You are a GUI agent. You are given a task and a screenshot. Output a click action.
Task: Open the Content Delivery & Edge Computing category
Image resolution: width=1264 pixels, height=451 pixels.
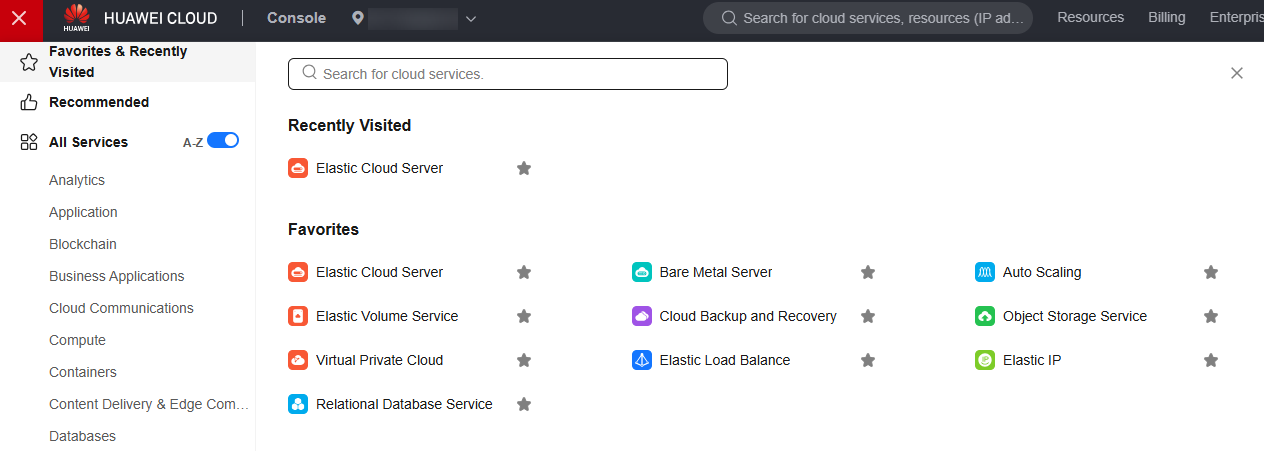149,404
